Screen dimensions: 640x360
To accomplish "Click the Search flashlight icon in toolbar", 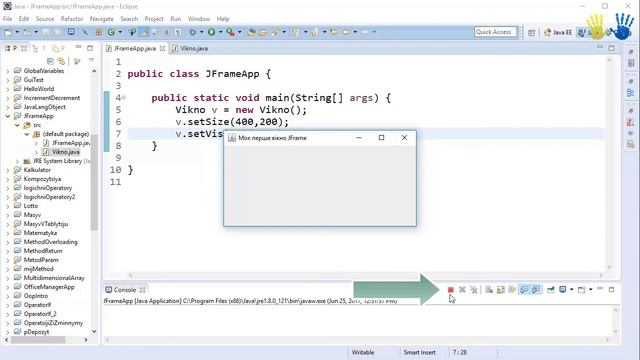I will pos(275,32).
